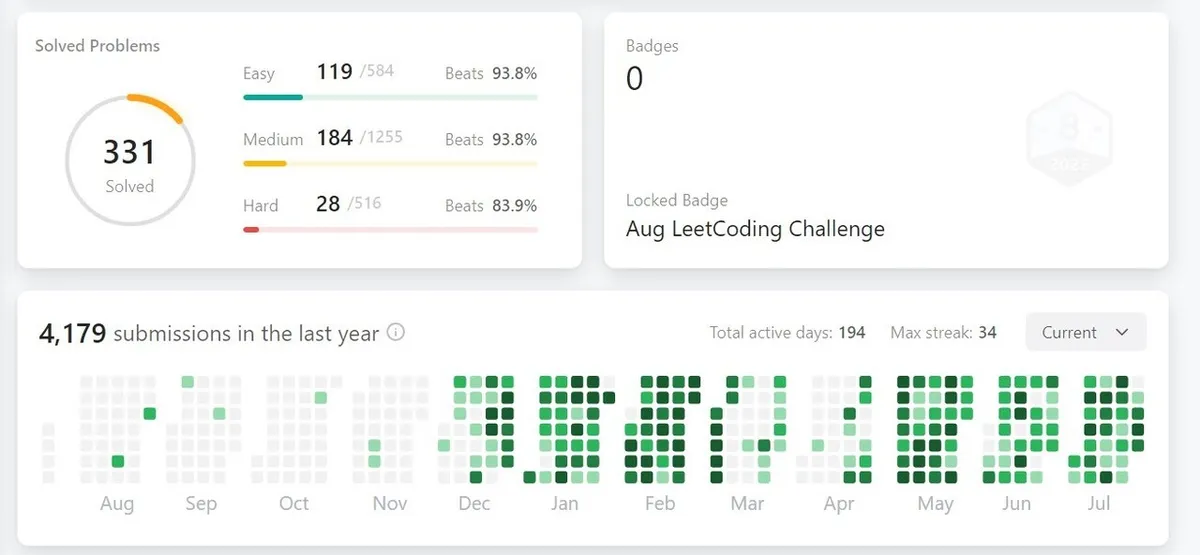The width and height of the screenshot is (1200, 555).
Task: Click the Total active days stat
Action: [787, 333]
